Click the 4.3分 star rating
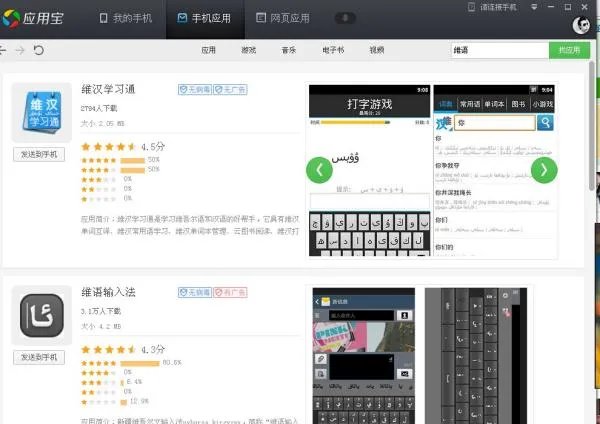Viewport: 600px width, 424px height. coord(123,349)
